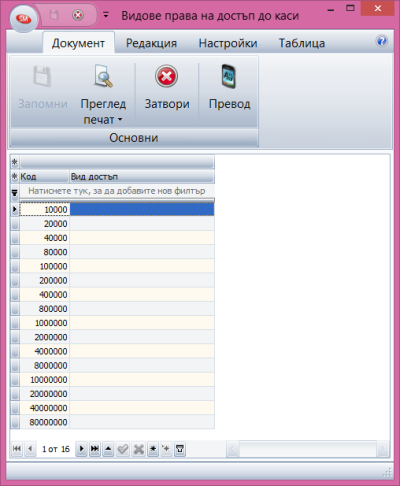Switch to the Редакция tab
Viewport: 400px width, 486px height.
pos(151,43)
